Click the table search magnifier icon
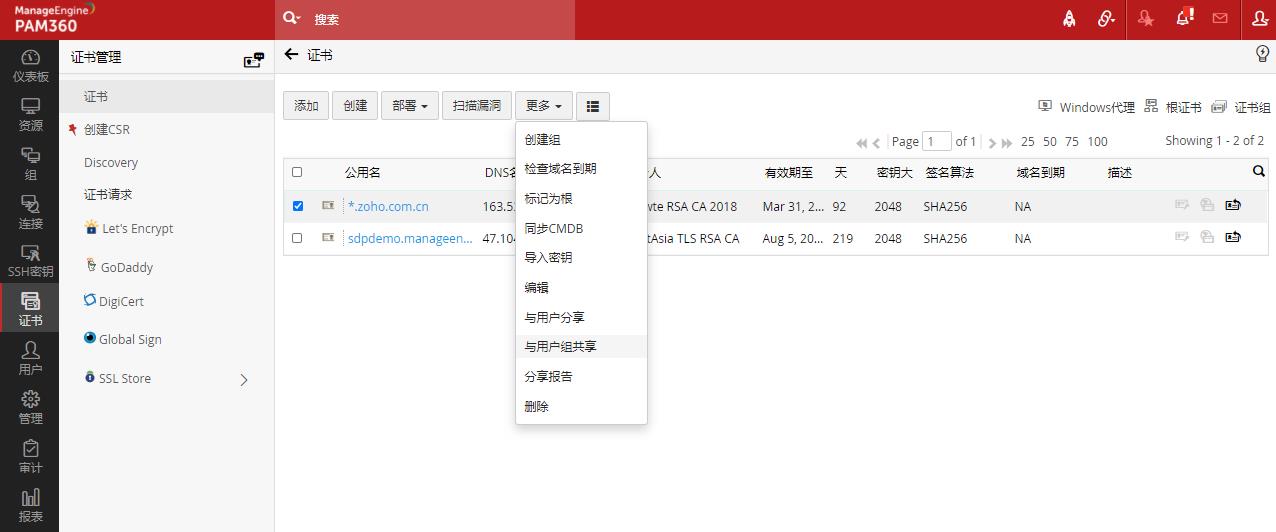 tap(1258, 172)
